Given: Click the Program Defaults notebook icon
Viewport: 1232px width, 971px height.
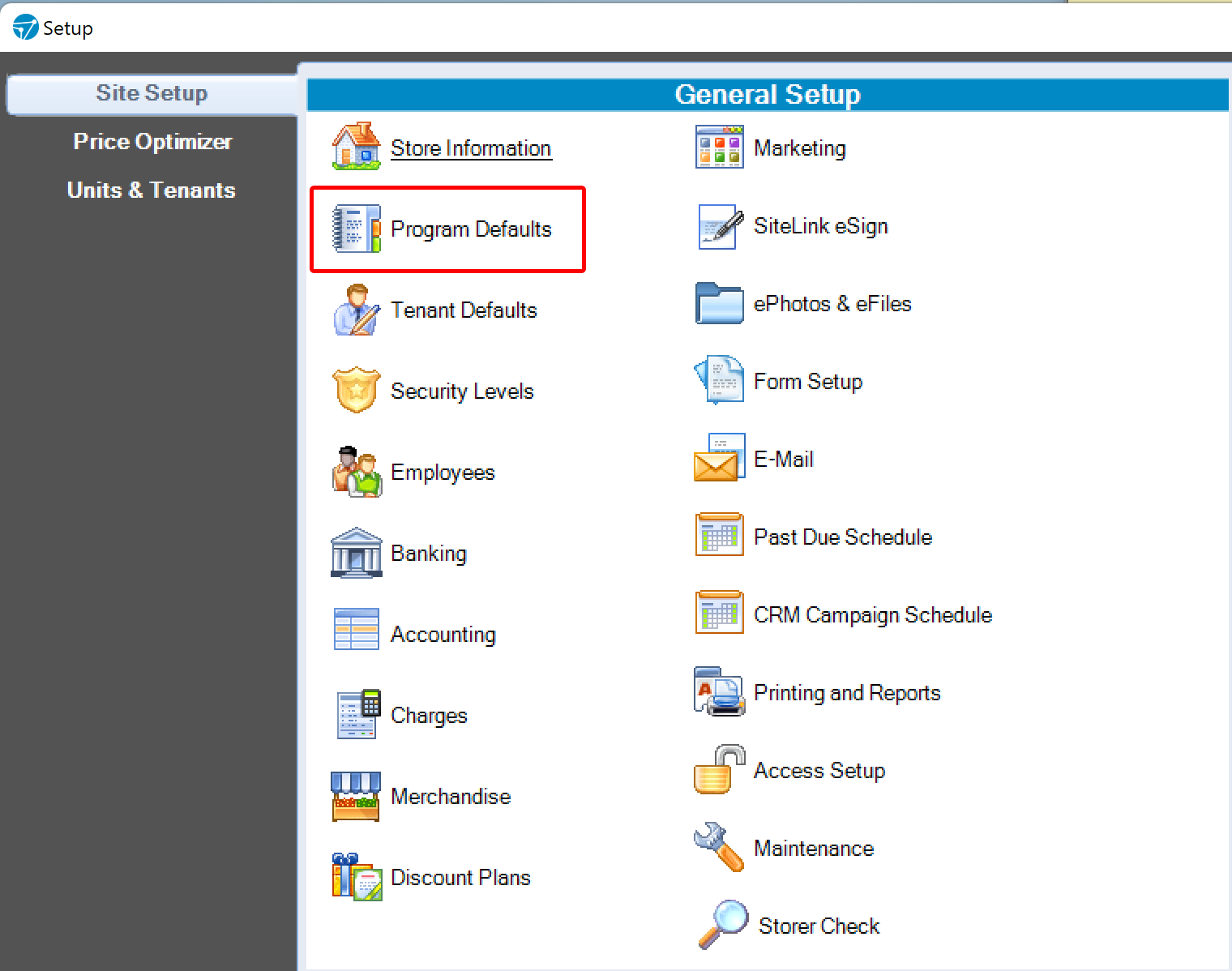Looking at the screenshot, I should point(357,229).
